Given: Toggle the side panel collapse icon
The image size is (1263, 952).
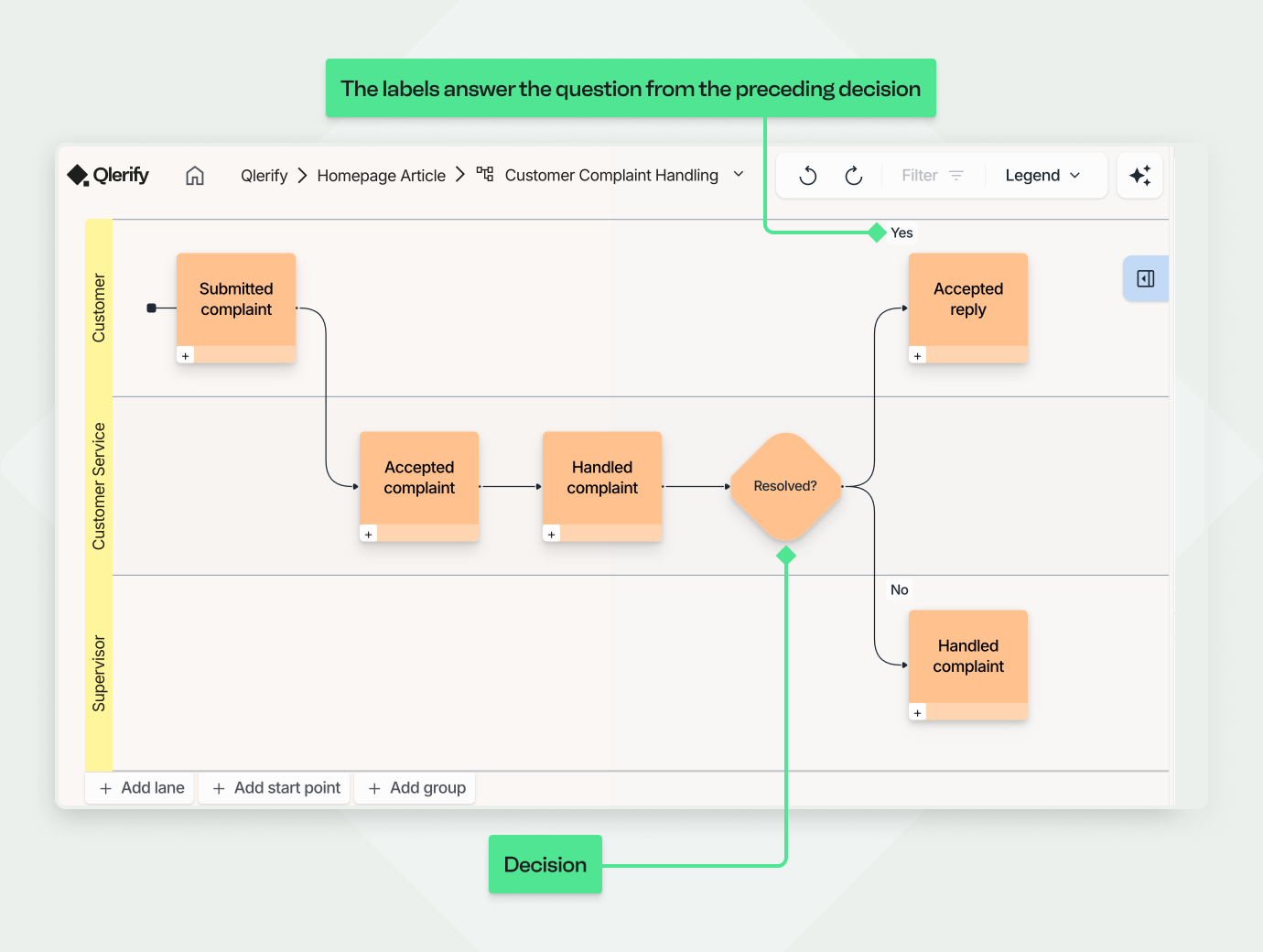Looking at the screenshot, I should [1146, 279].
